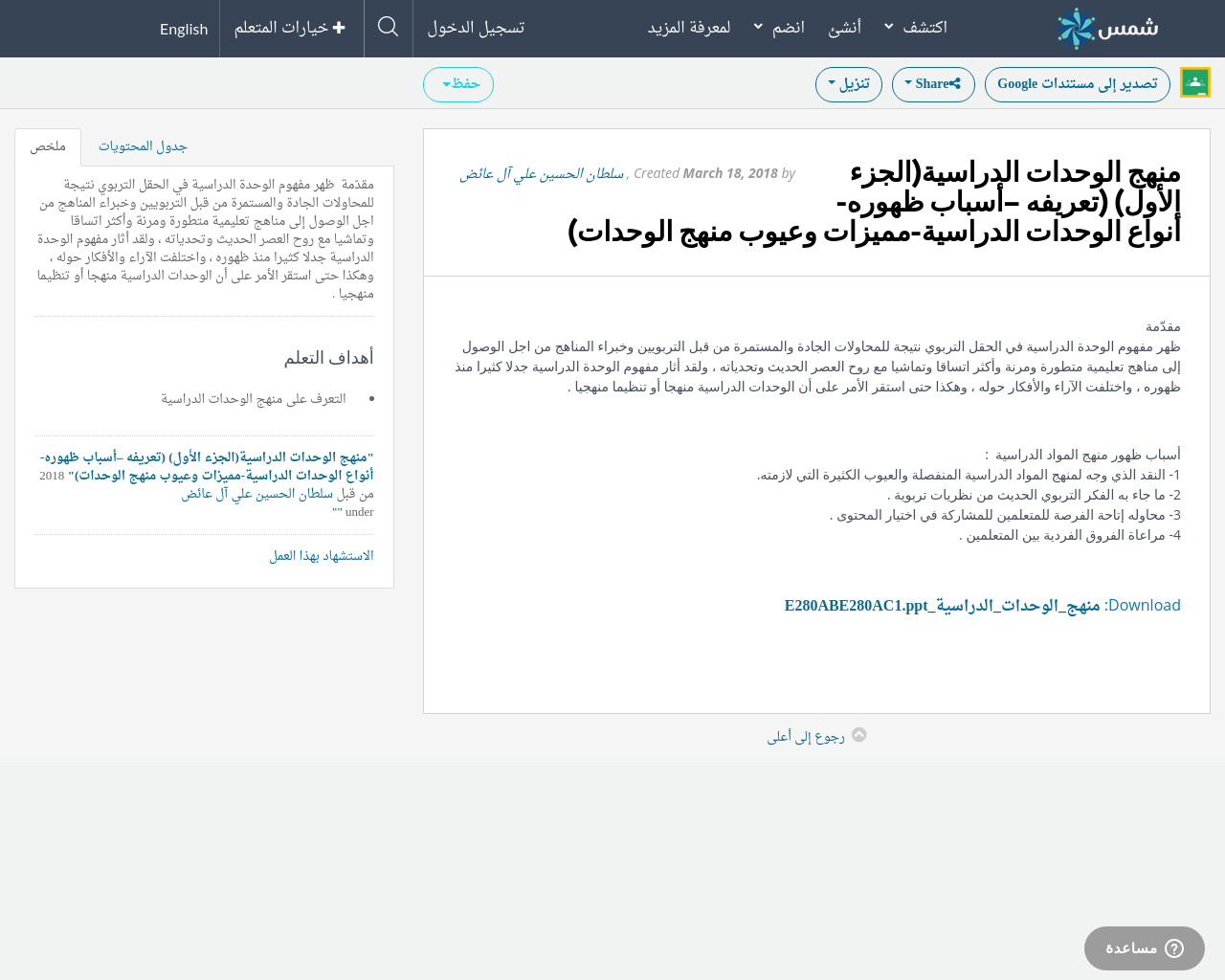This screenshot has height=980, width=1225.
Task: Click تسجيل الدخول to sign in
Action: 476,28
